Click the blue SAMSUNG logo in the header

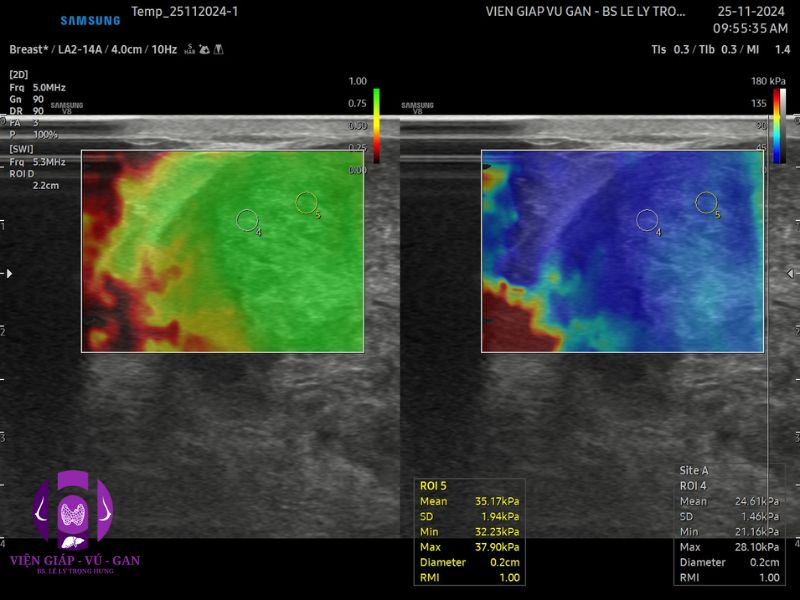(90, 20)
